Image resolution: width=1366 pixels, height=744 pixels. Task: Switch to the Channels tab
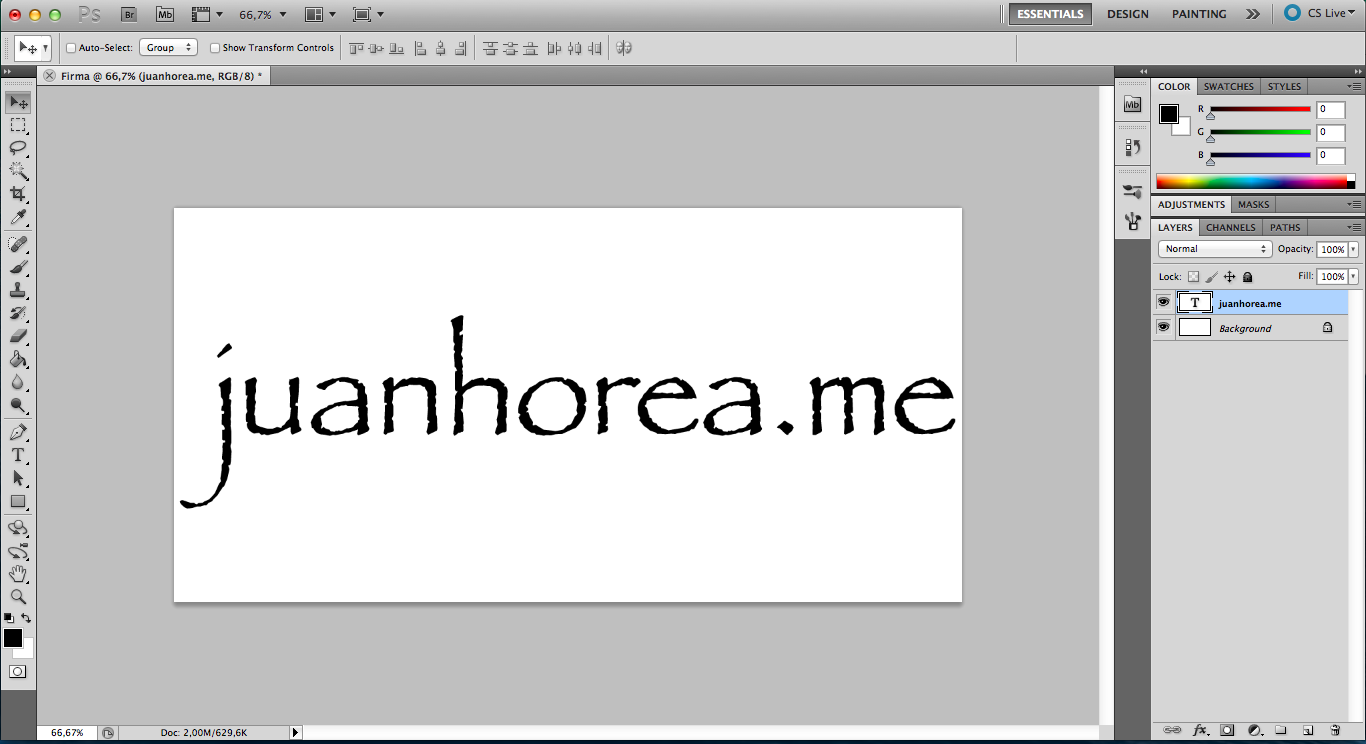(1230, 227)
